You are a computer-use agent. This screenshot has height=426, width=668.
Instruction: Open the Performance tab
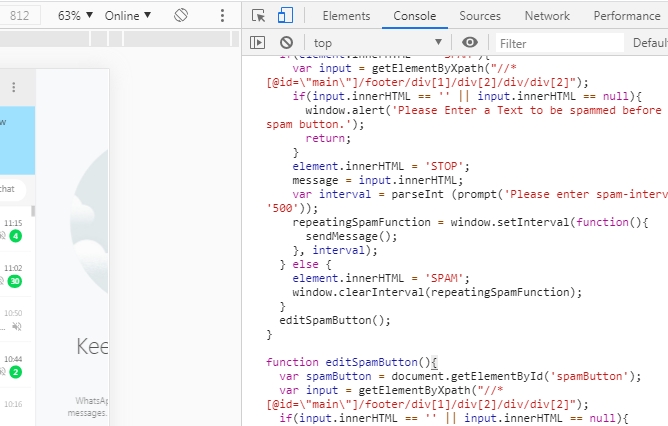(x=627, y=16)
